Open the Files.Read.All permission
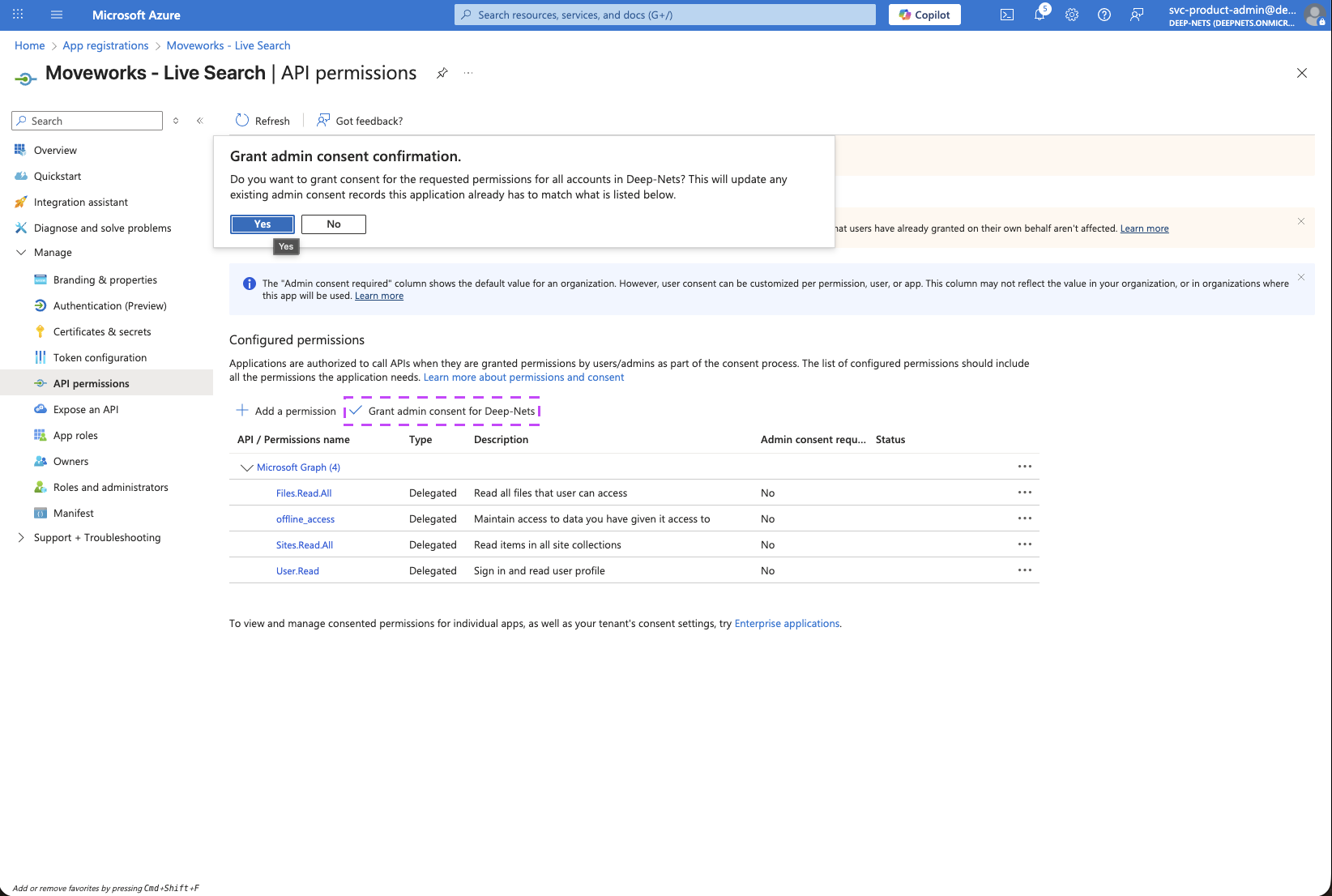The width and height of the screenshot is (1332, 896). click(x=304, y=493)
